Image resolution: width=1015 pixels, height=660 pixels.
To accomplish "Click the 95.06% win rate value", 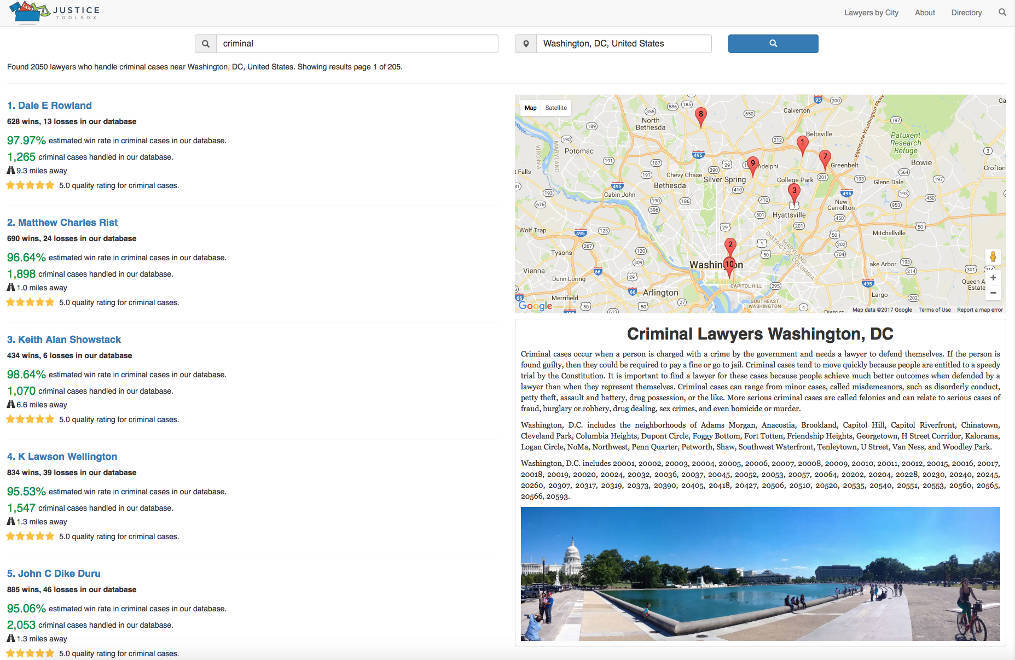I will (x=27, y=609).
